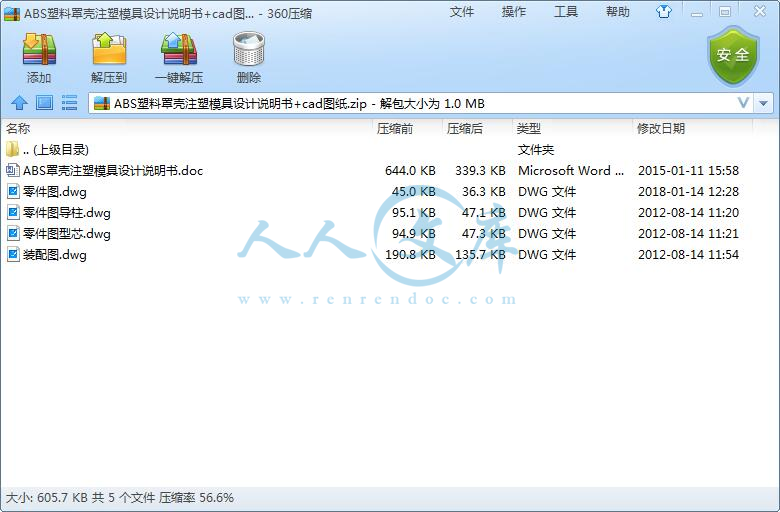Click the date 2018-01-14 12:28
Image resolution: width=780 pixels, height=512 pixels.
pos(688,192)
